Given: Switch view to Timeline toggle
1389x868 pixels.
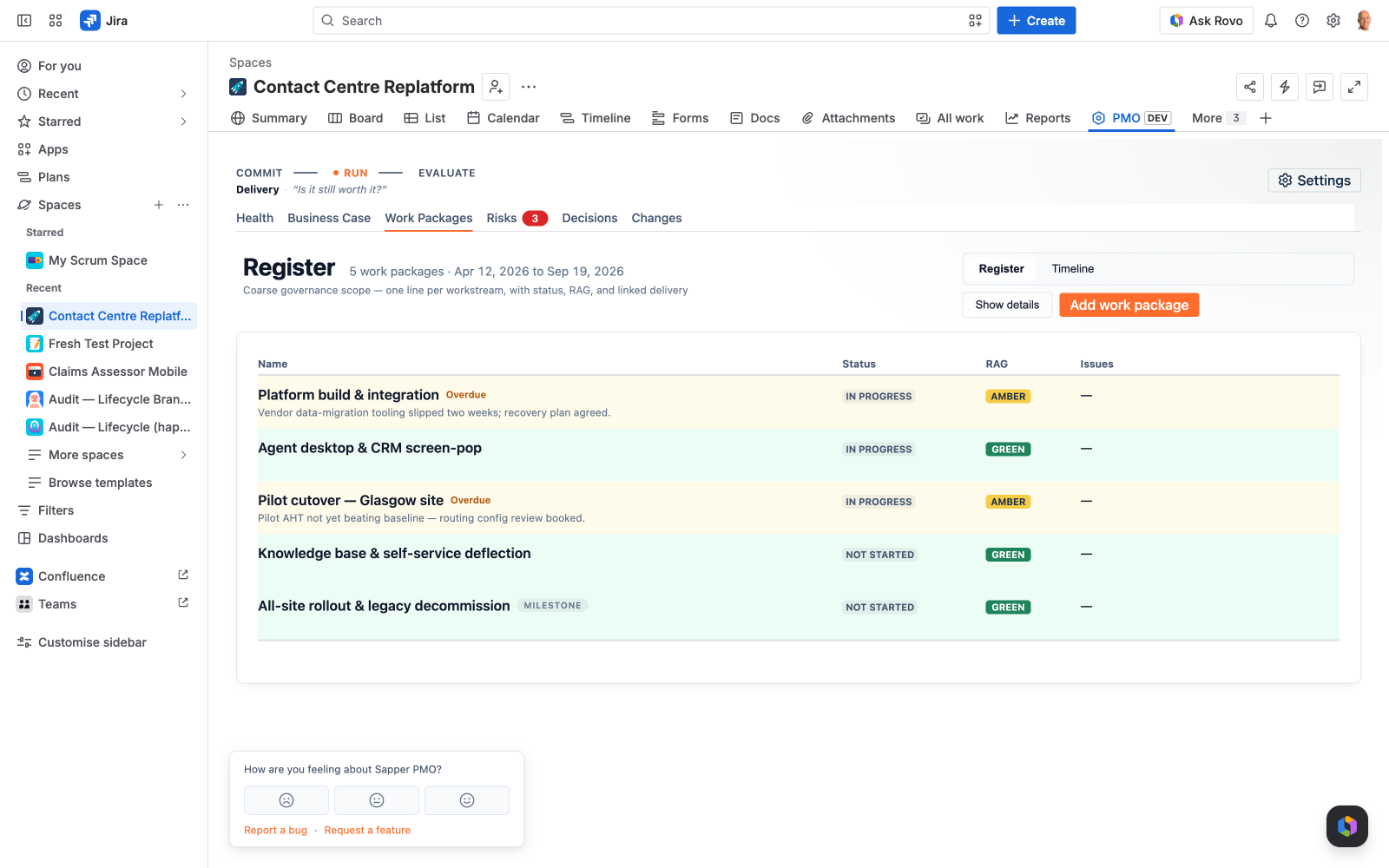Looking at the screenshot, I should tap(1073, 269).
